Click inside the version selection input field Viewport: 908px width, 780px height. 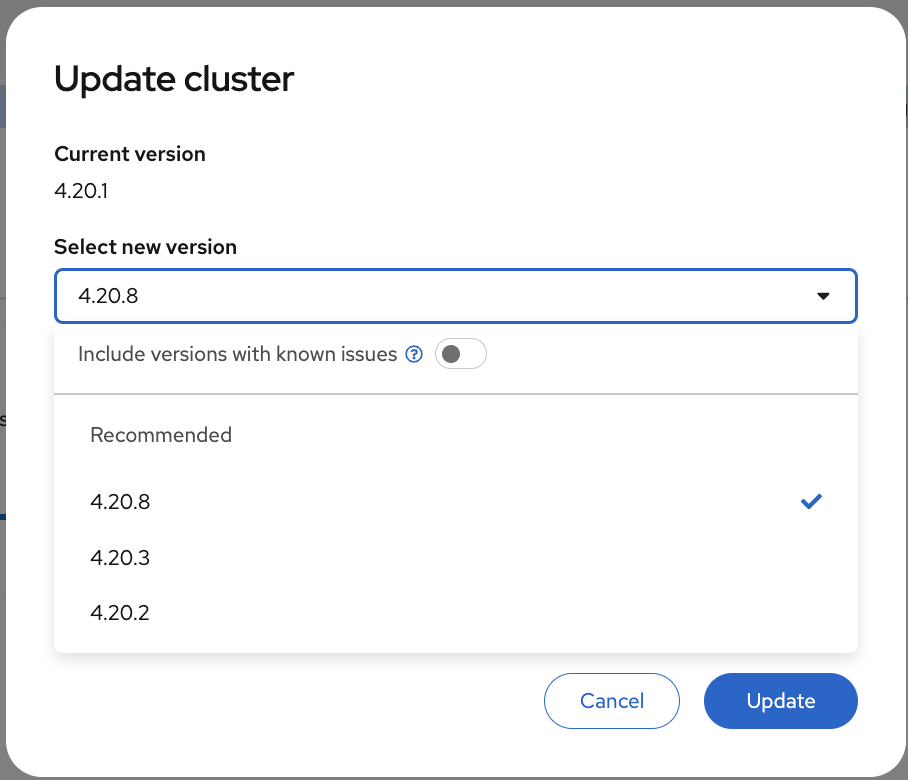pyautogui.click(x=400, y=296)
